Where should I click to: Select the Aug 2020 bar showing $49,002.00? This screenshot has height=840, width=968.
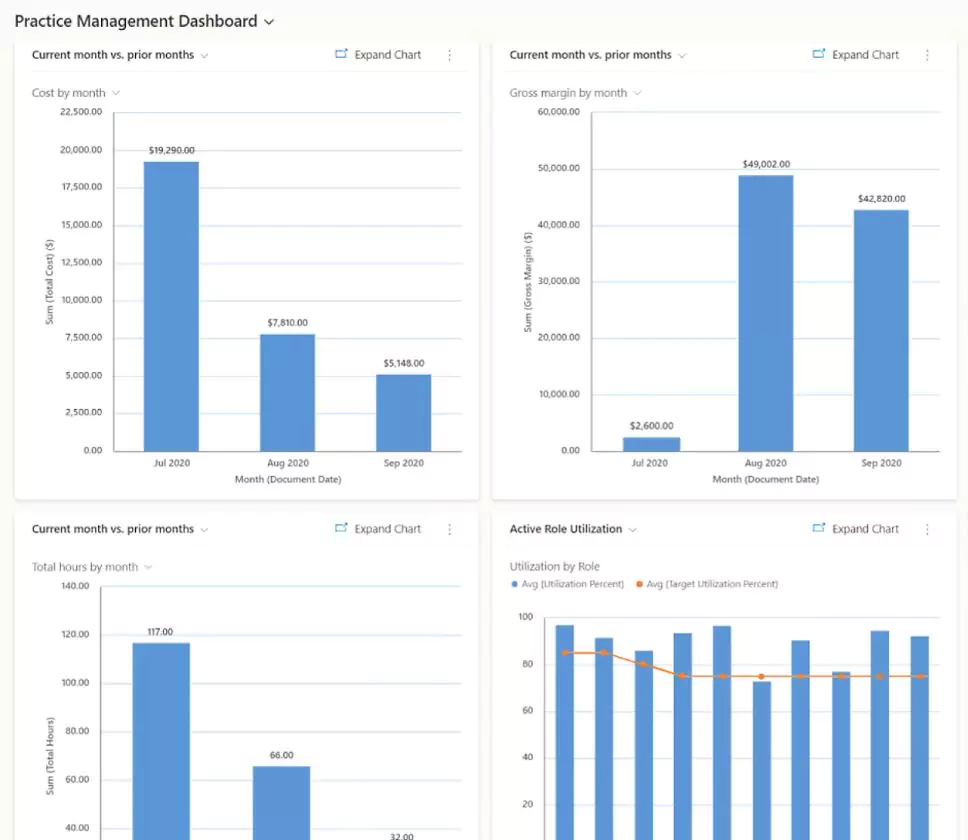[x=766, y=312]
